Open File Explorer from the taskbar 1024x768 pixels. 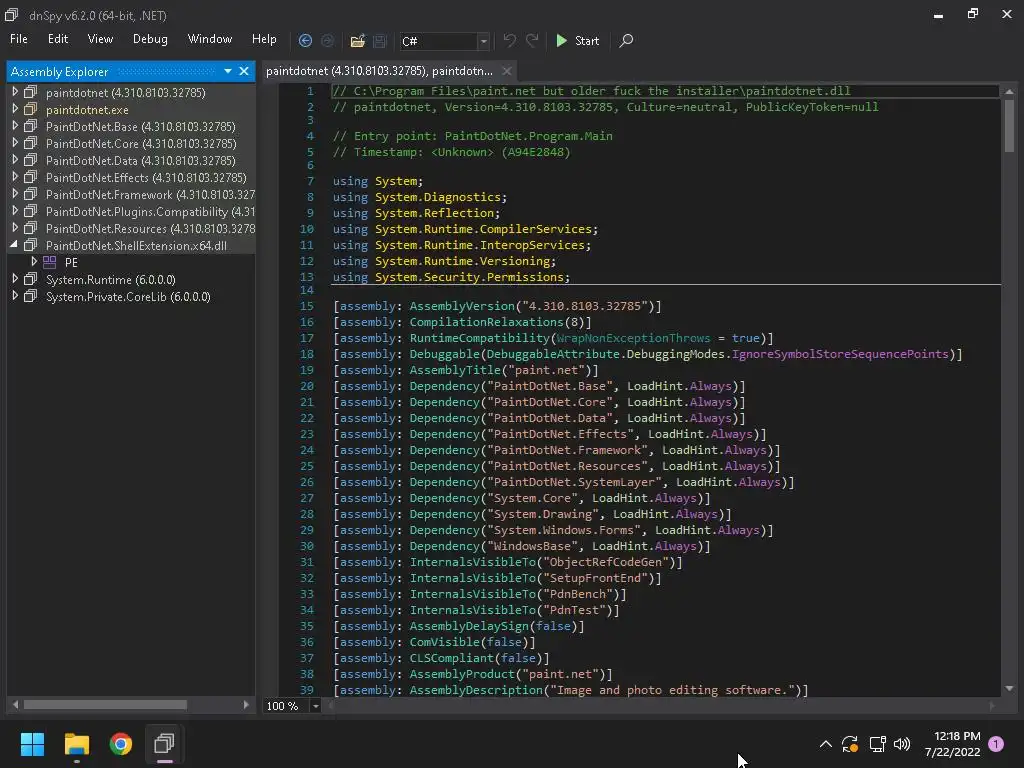click(76, 744)
